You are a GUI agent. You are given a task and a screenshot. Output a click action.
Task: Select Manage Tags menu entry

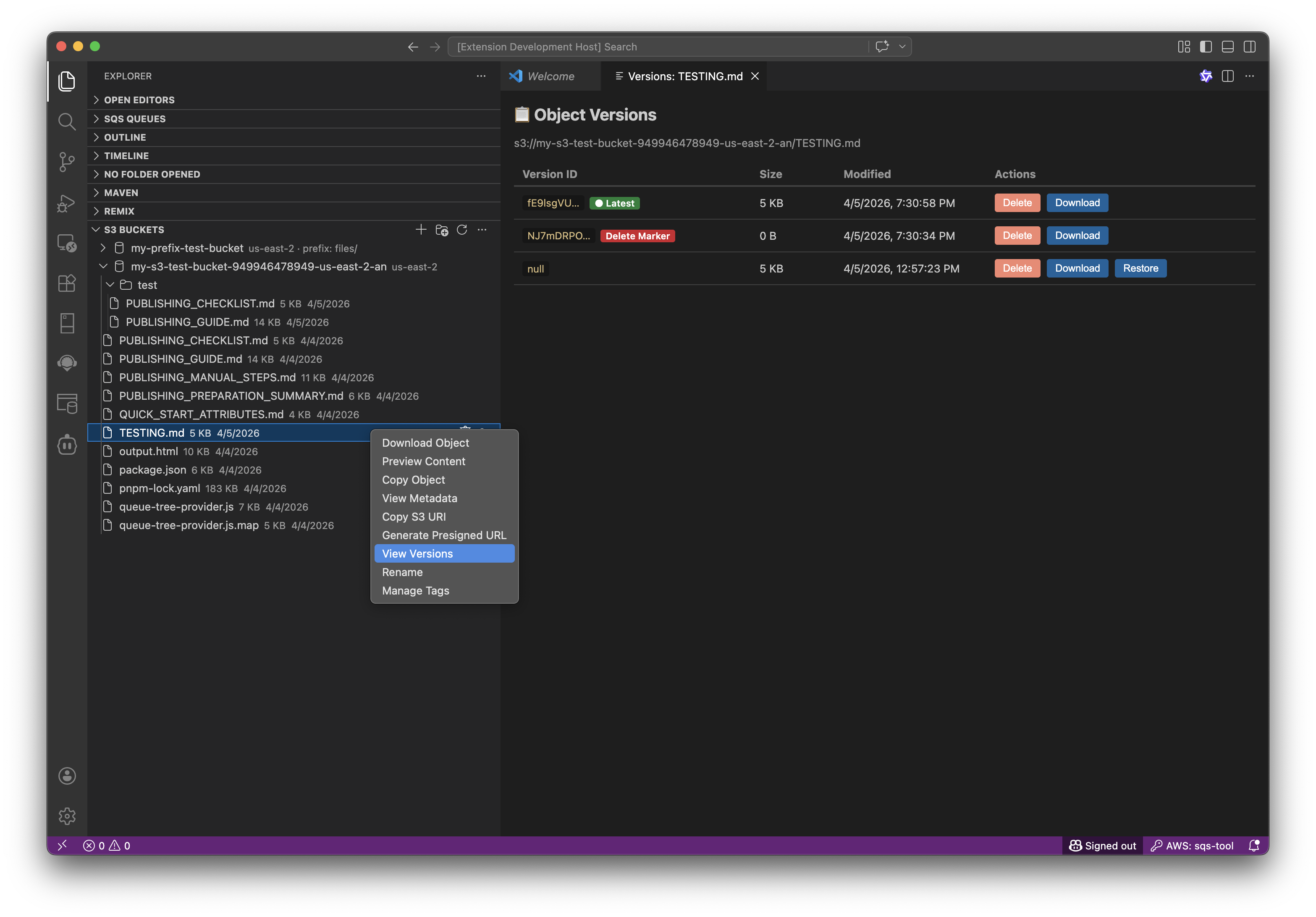point(444,590)
